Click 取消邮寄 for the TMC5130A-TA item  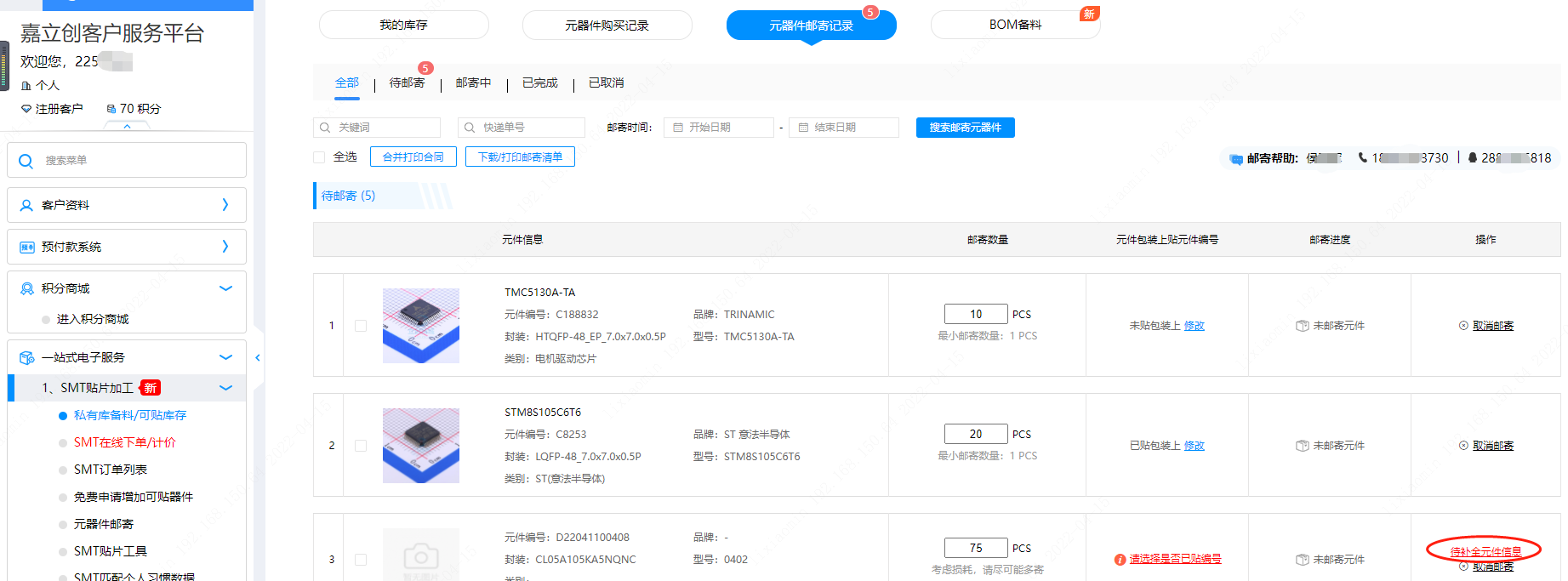pyautogui.click(x=1492, y=326)
